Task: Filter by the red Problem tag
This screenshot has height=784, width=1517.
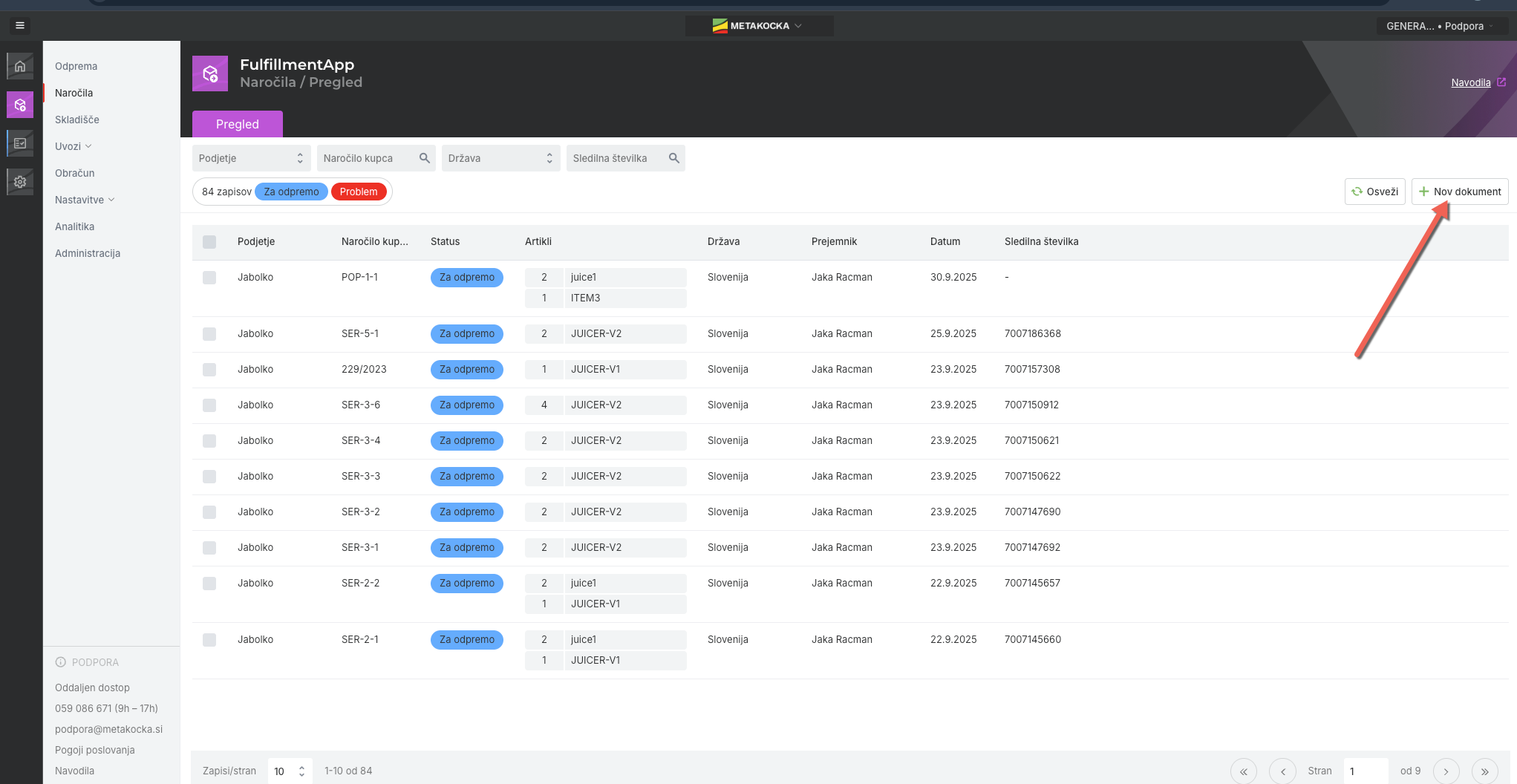Action: [359, 192]
